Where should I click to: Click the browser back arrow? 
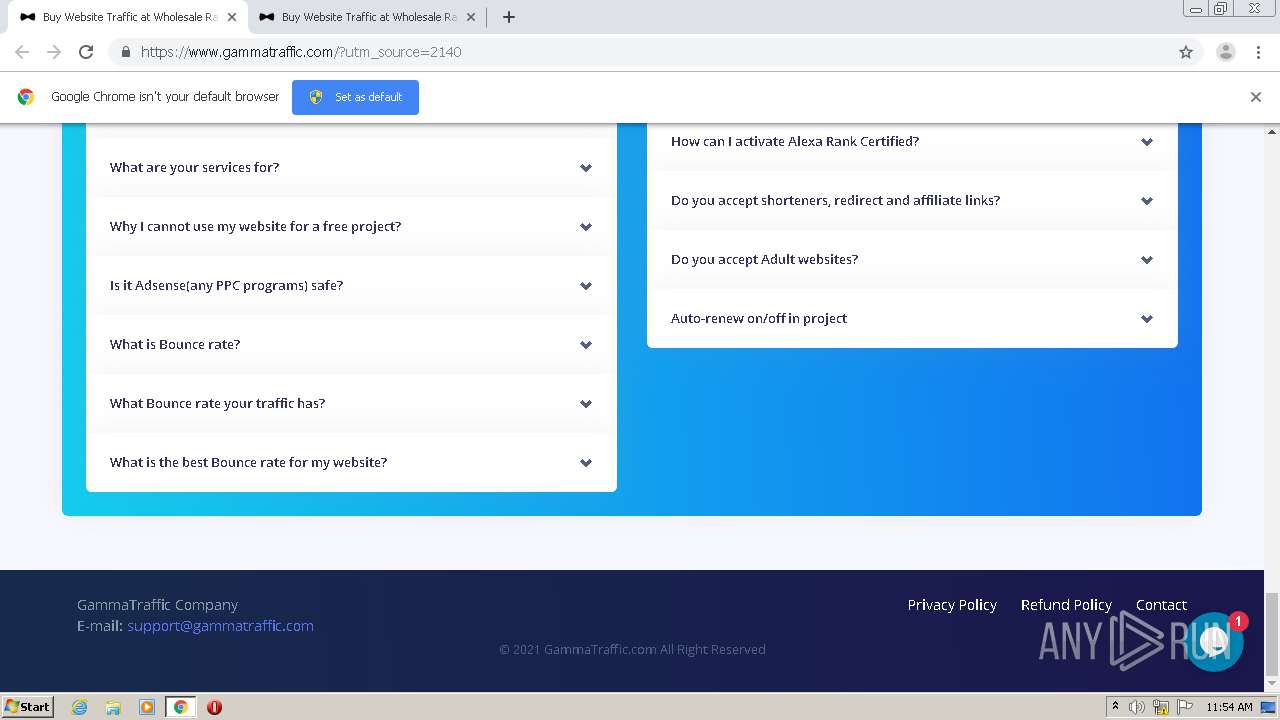(22, 52)
